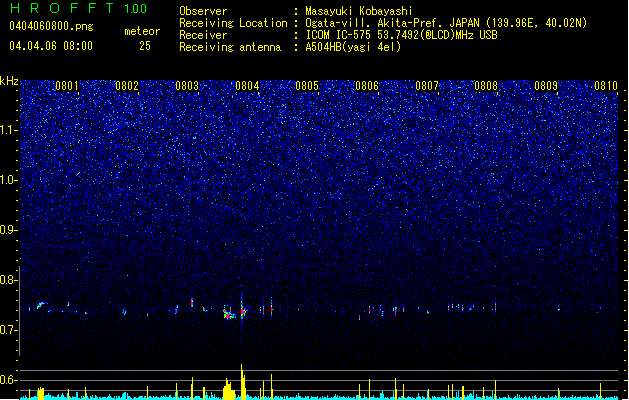Screen dimensions: 629x400
Task: Click the version number 1.0.0
Action: click(x=136, y=8)
